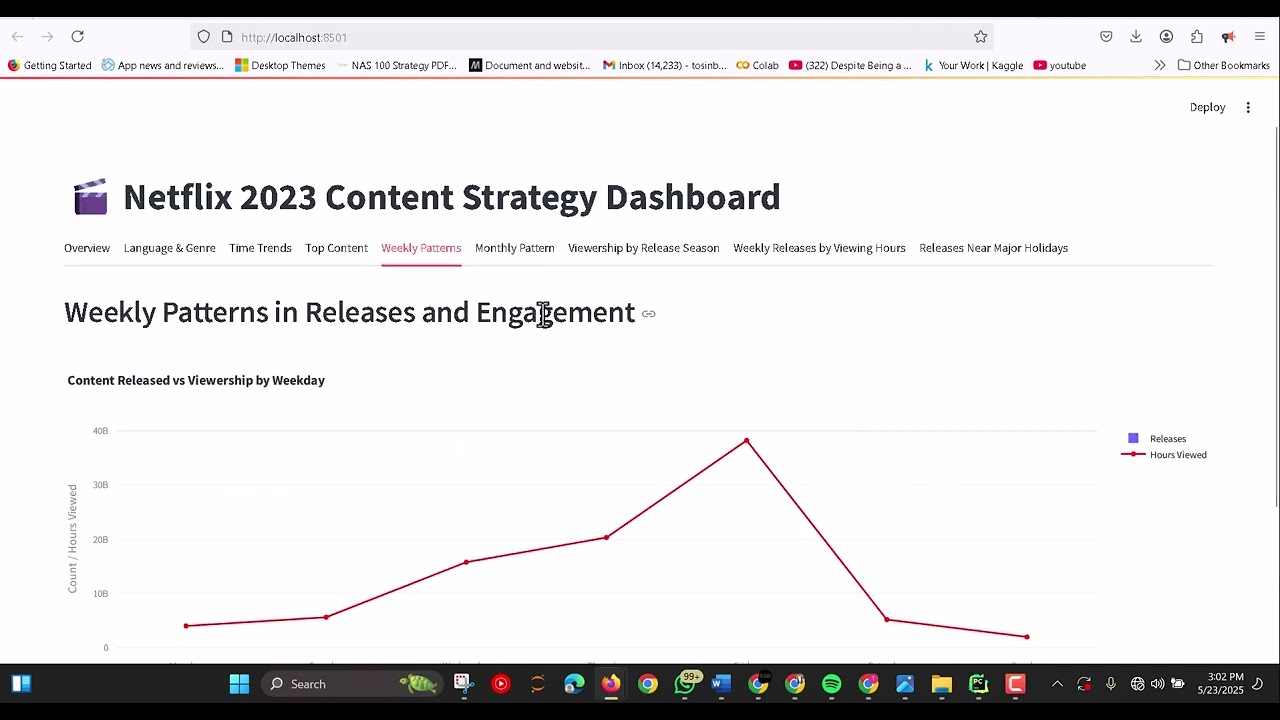The height and width of the screenshot is (720, 1280).
Task: Click the browser forward arrow
Action: click(47, 37)
